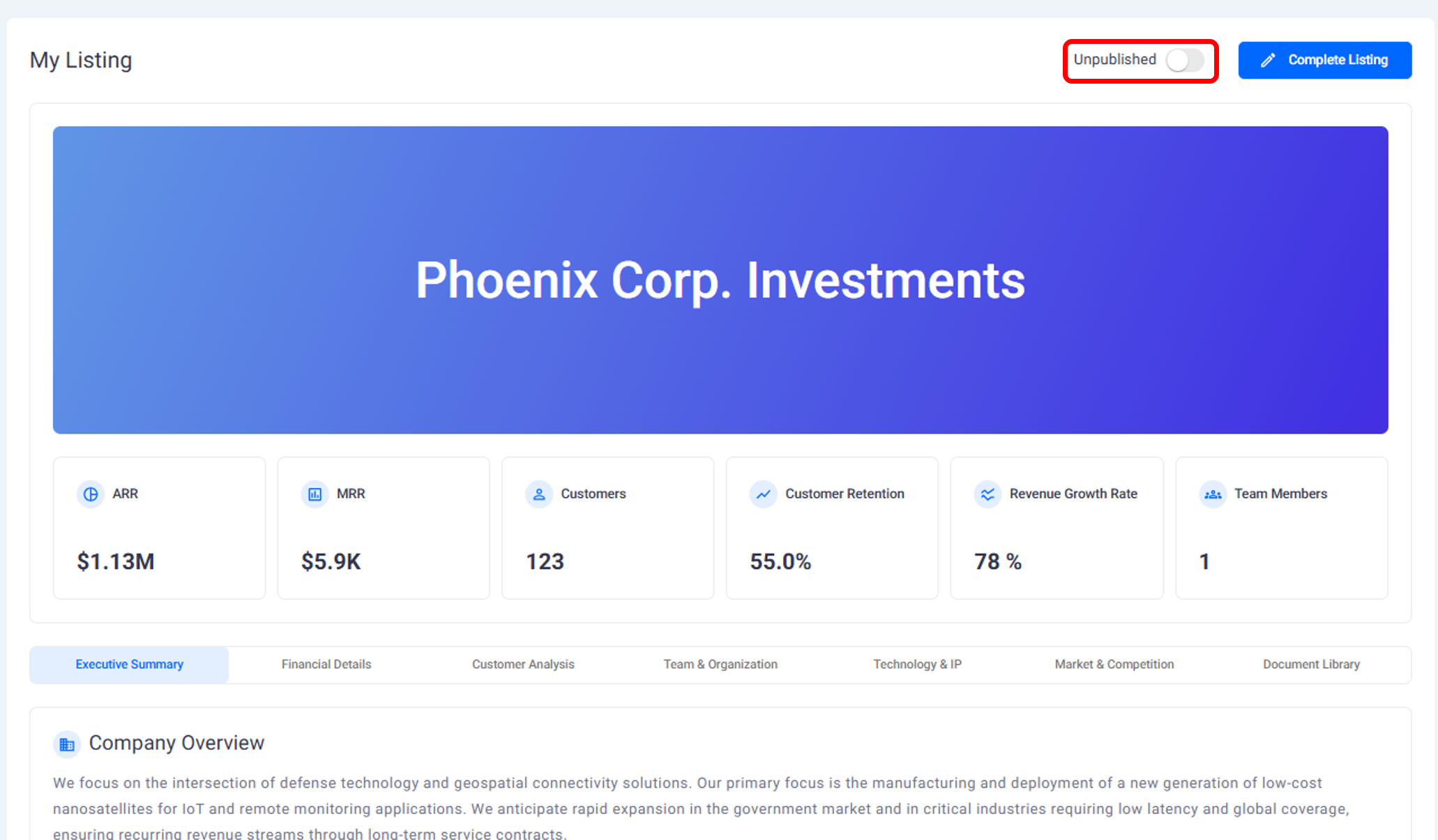Click the Revenue Growth Rate icon
Screen dimensions: 1438x840
(x=987, y=494)
